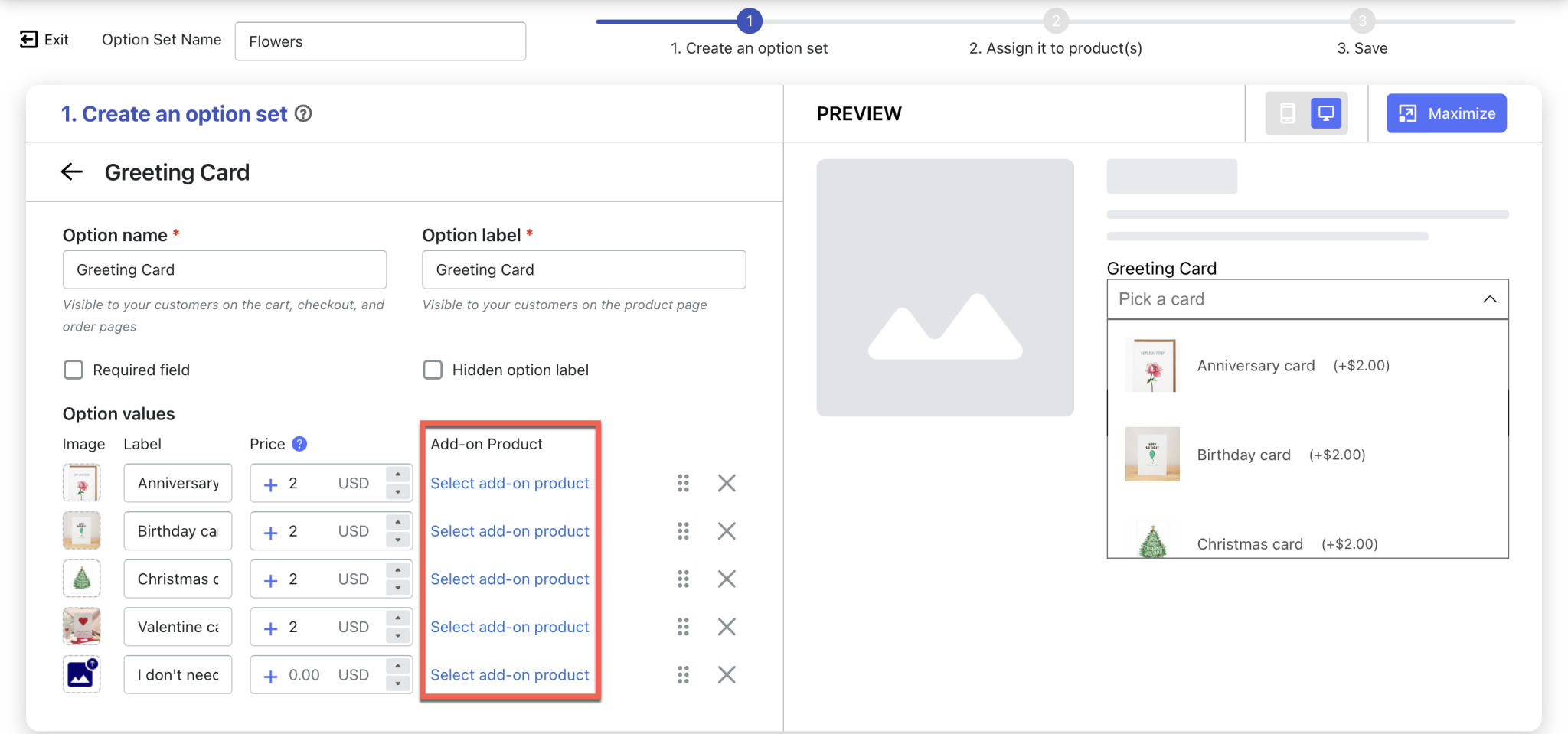Click the drag handle for the Birthday card row
1568x734 pixels.
pyautogui.click(x=684, y=530)
